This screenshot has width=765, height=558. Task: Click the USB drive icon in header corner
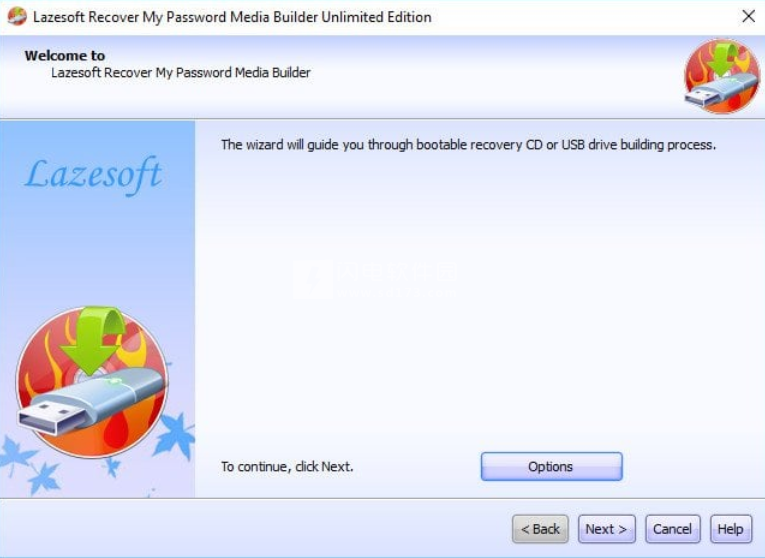(722, 77)
